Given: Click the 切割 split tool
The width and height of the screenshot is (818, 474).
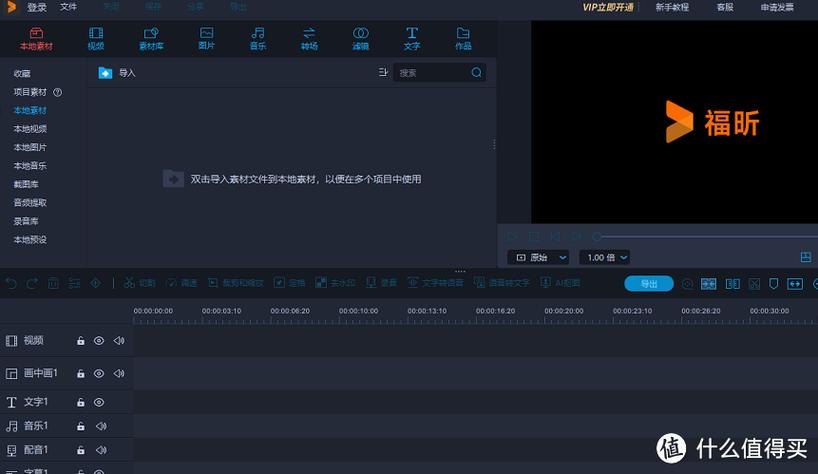Looking at the screenshot, I should [x=140, y=283].
